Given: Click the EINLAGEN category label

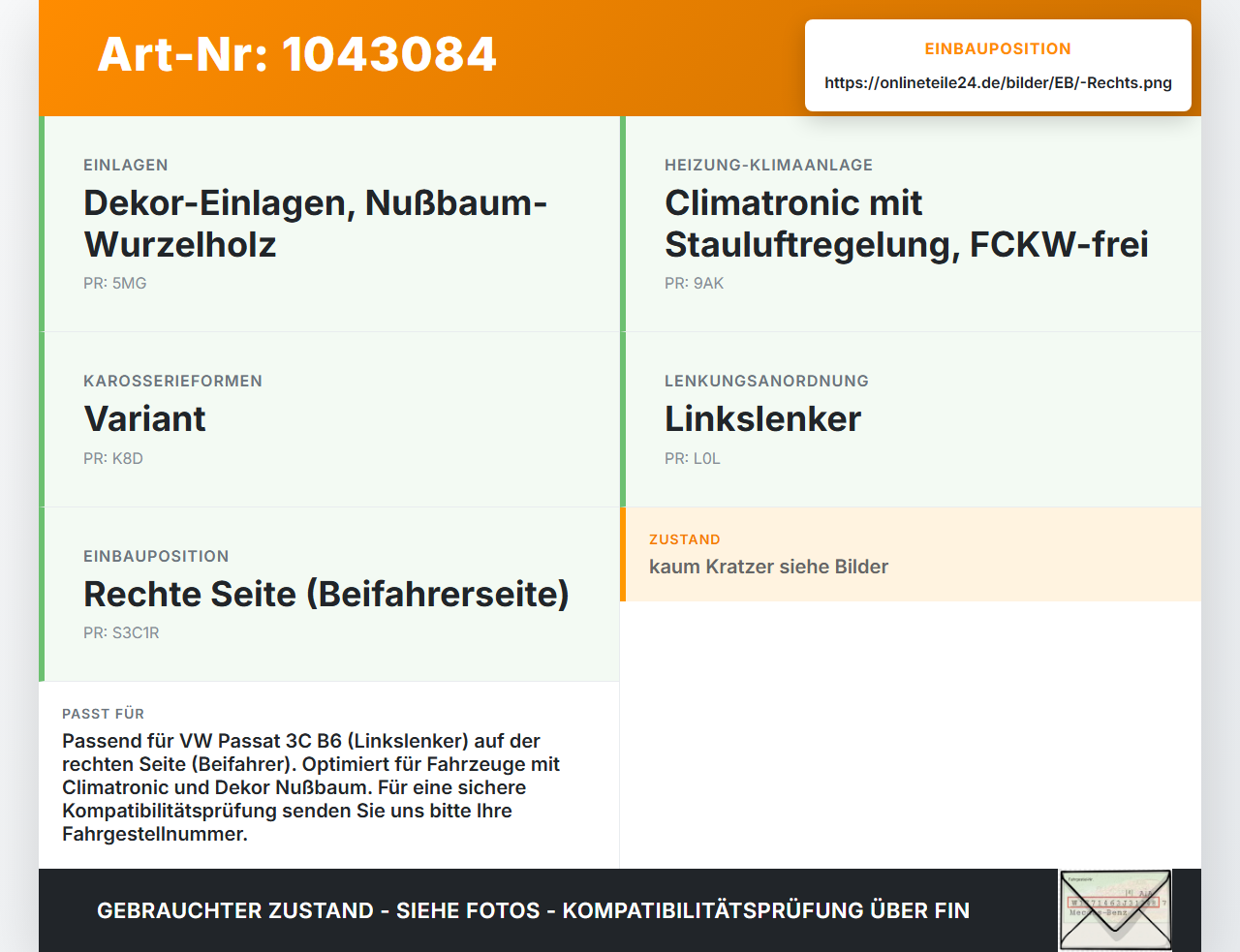Looking at the screenshot, I should pos(126,166).
